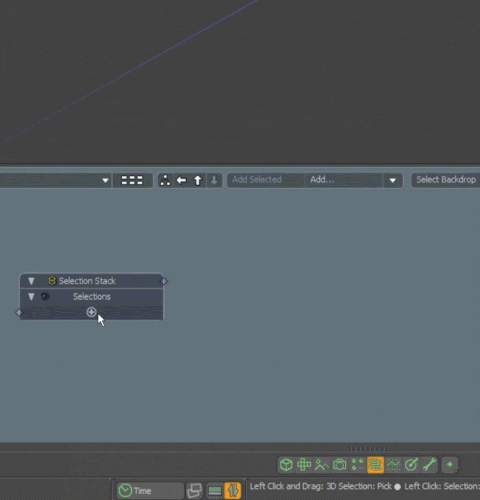Click the wrench icon in bottom toolbar

click(x=429, y=464)
